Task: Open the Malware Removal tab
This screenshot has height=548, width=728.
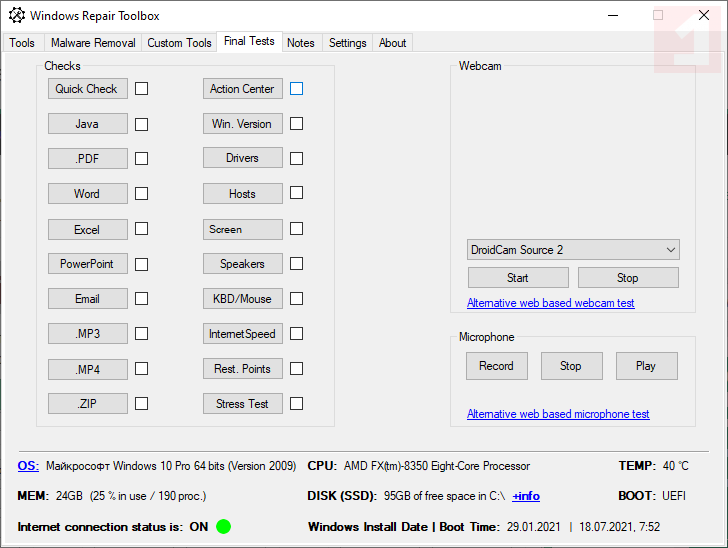Action: [93, 43]
